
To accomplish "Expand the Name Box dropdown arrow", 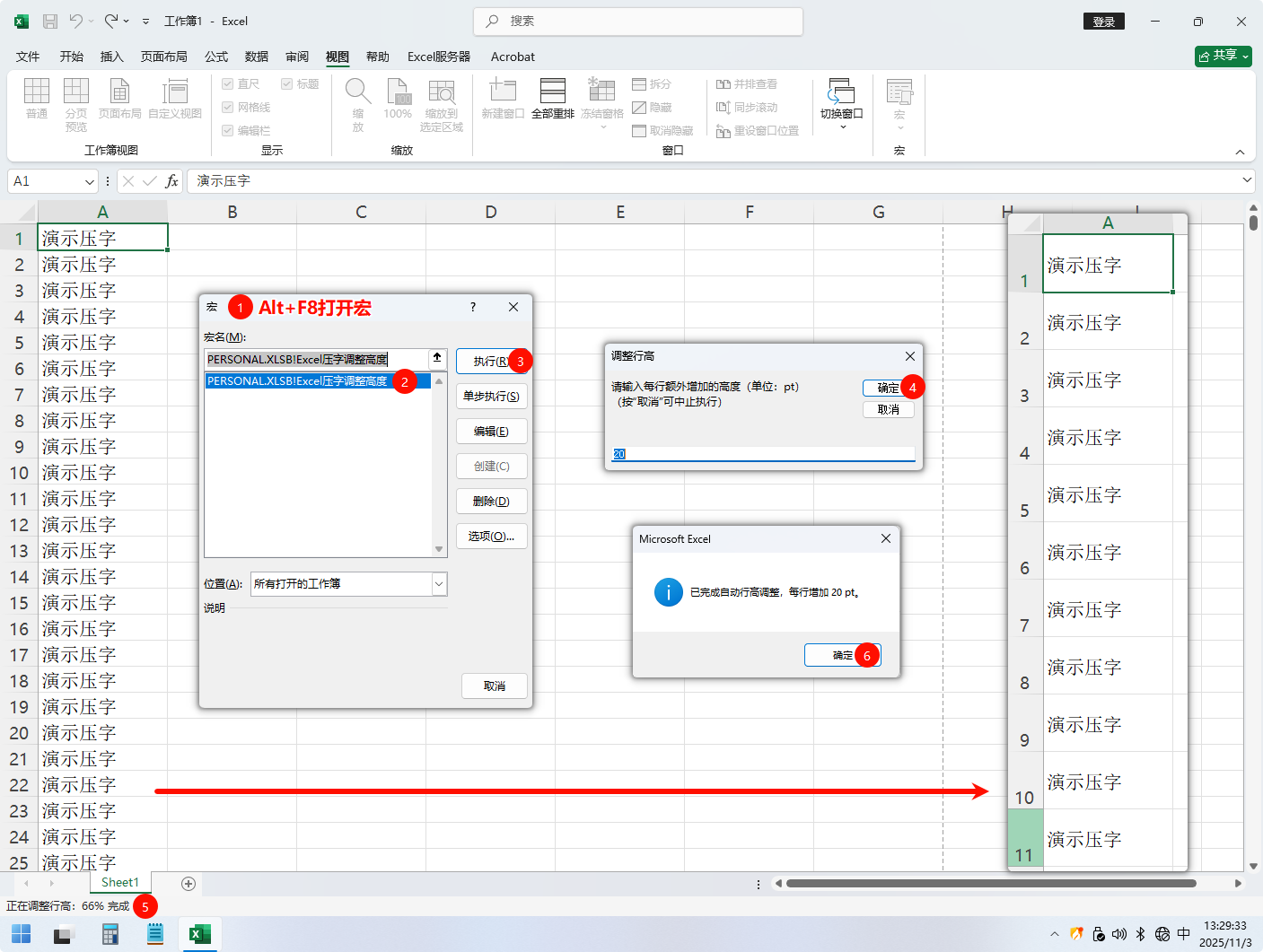I will point(89,181).
